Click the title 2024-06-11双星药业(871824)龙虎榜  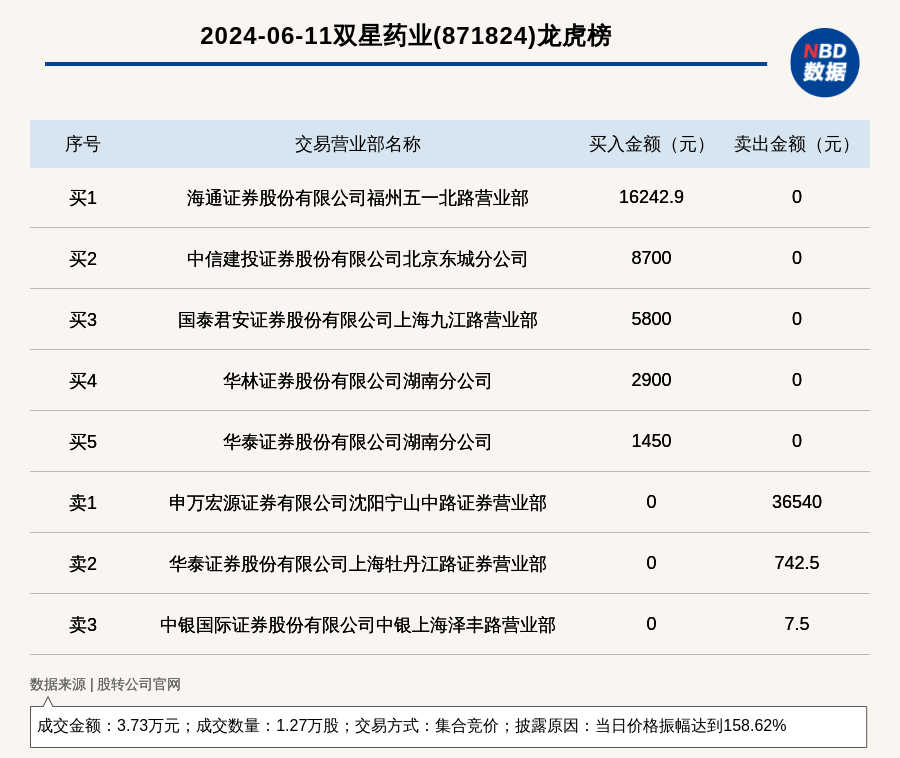[406, 36]
